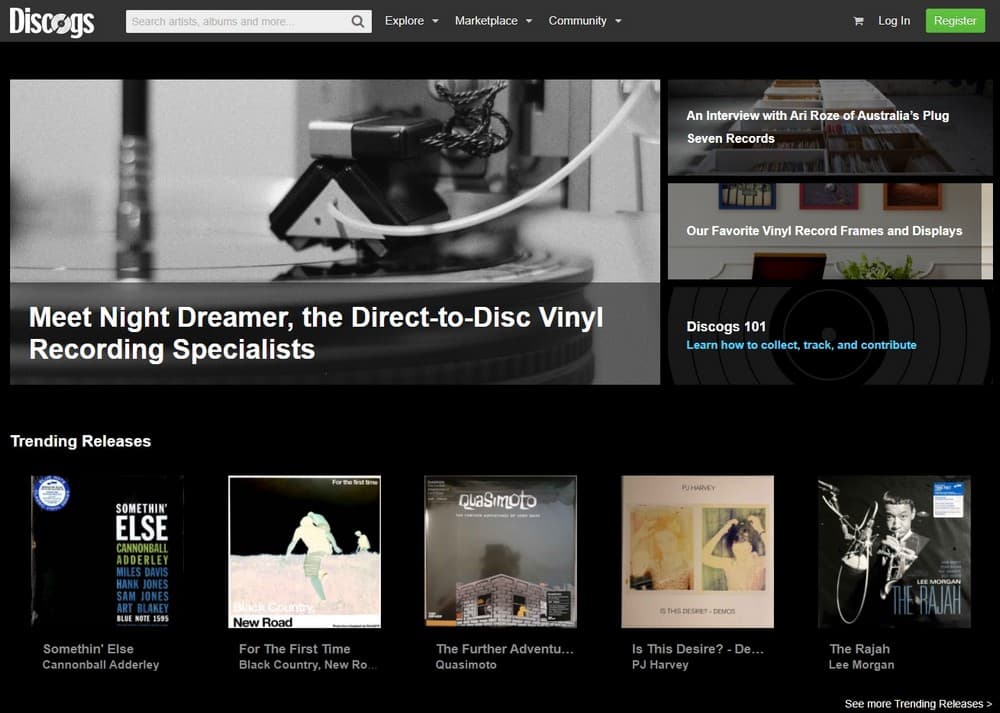Open the Night Dreamer feature headline
Image resolution: width=1000 pixels, height=713 pixels.
(x=316, y=333)
